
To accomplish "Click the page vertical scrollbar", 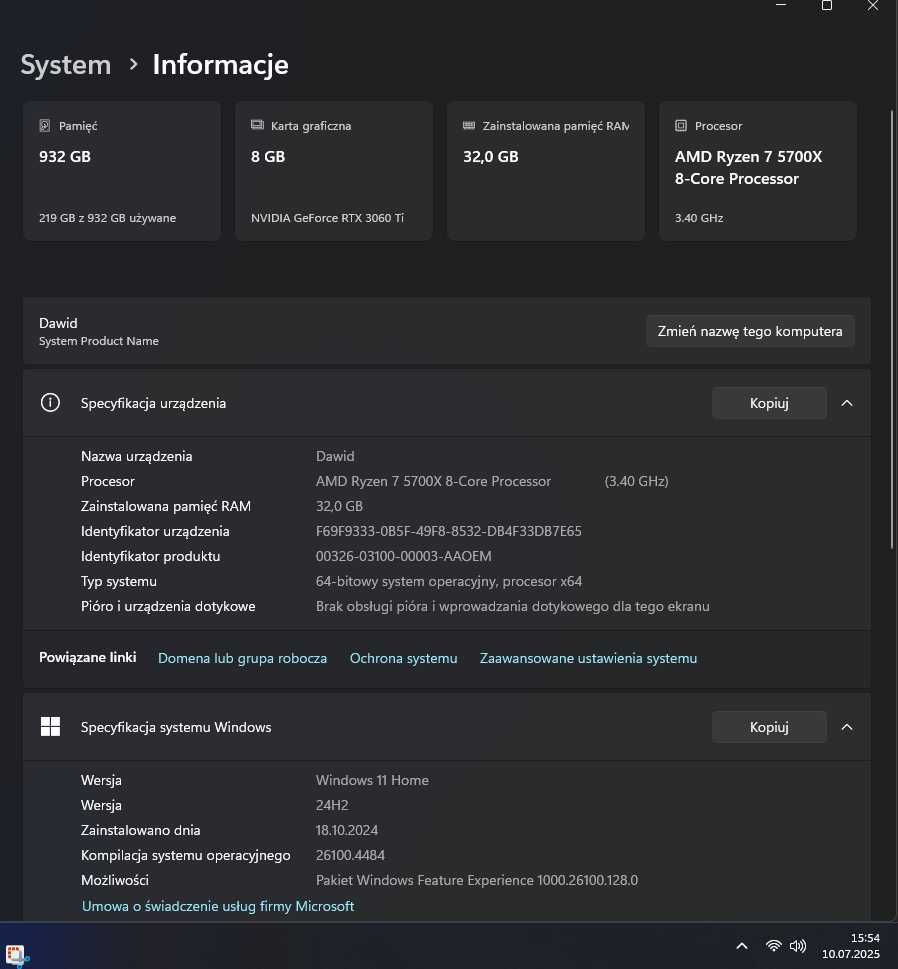I will [x=892, y=329].
